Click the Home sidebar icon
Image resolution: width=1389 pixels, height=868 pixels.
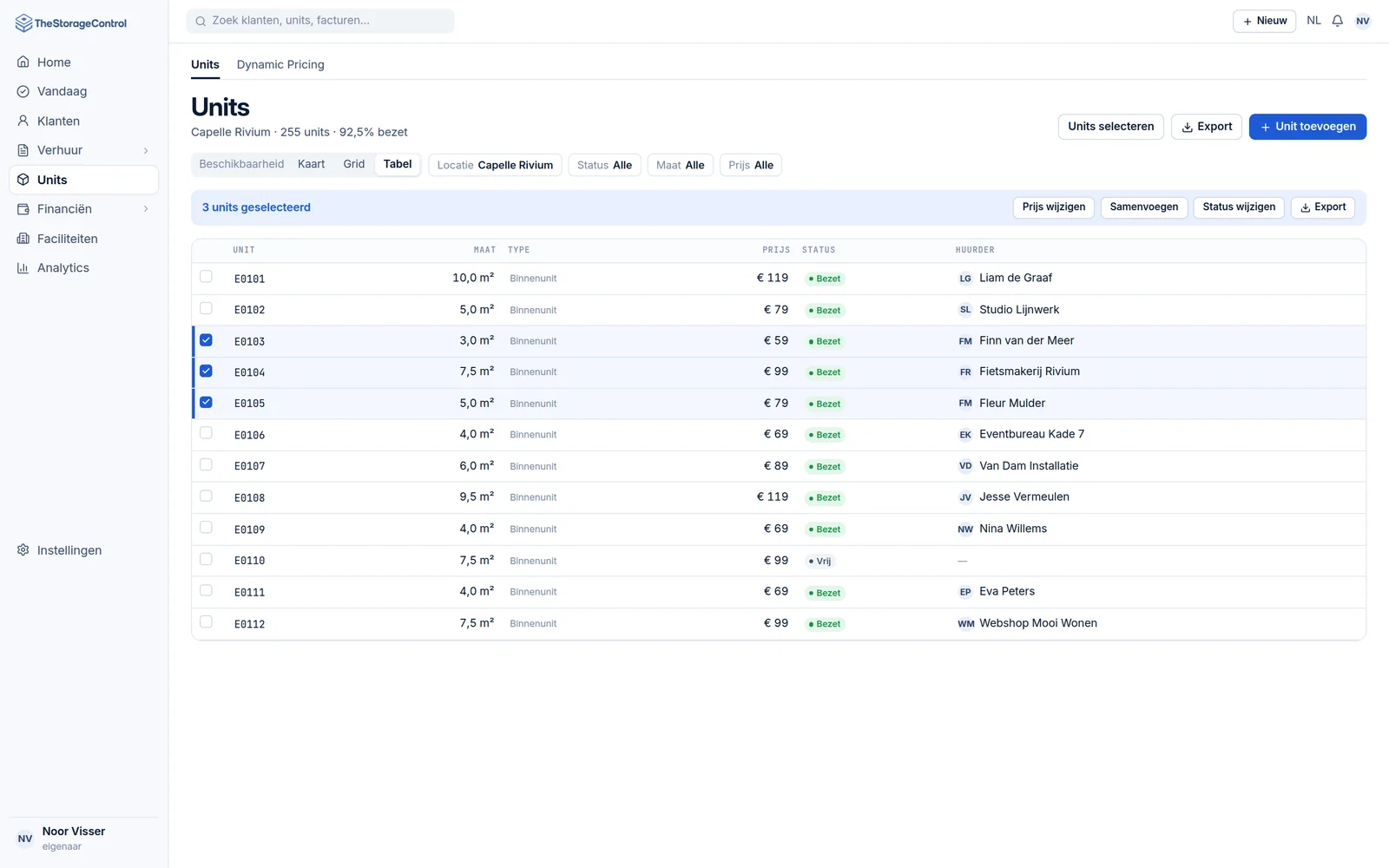(x=23, y=62)
